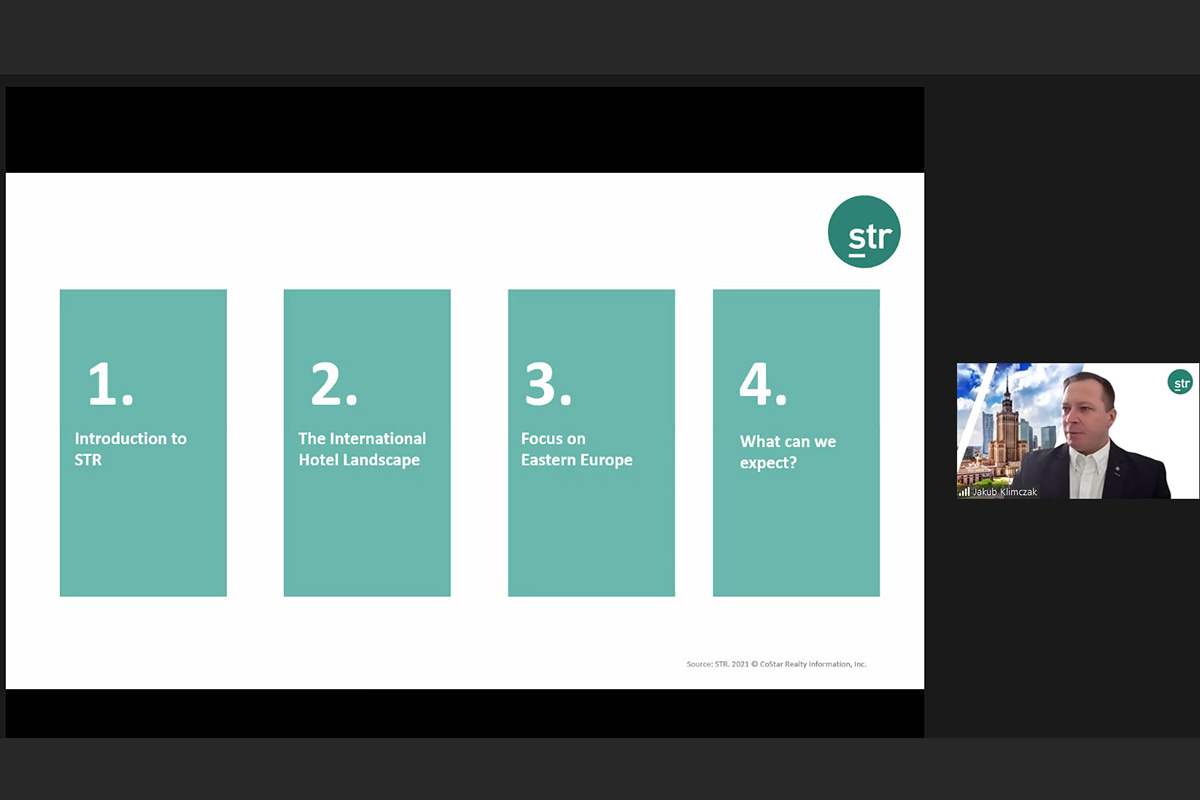Click the 'Jakub Klimczak' name label
Viewport: 1200px width, 800px height.
coord(1004,492)
